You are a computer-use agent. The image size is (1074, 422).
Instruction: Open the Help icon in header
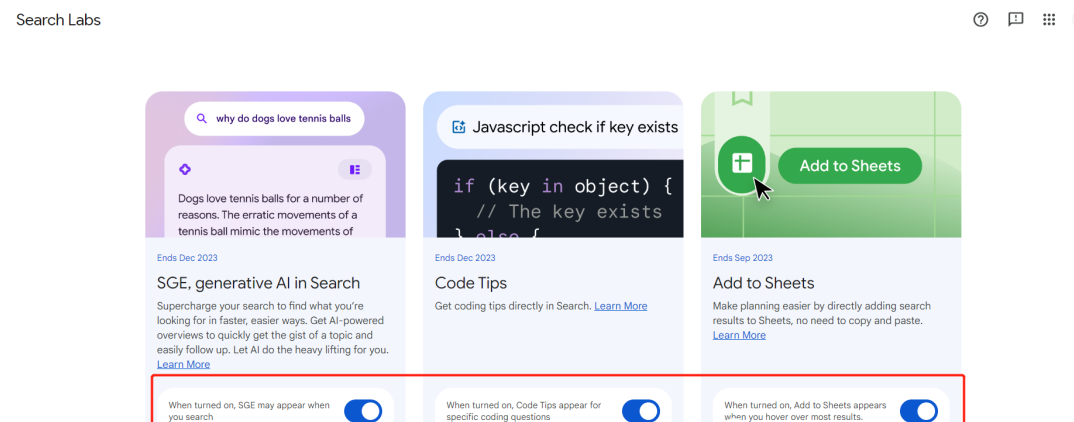(x=980, y=20)
